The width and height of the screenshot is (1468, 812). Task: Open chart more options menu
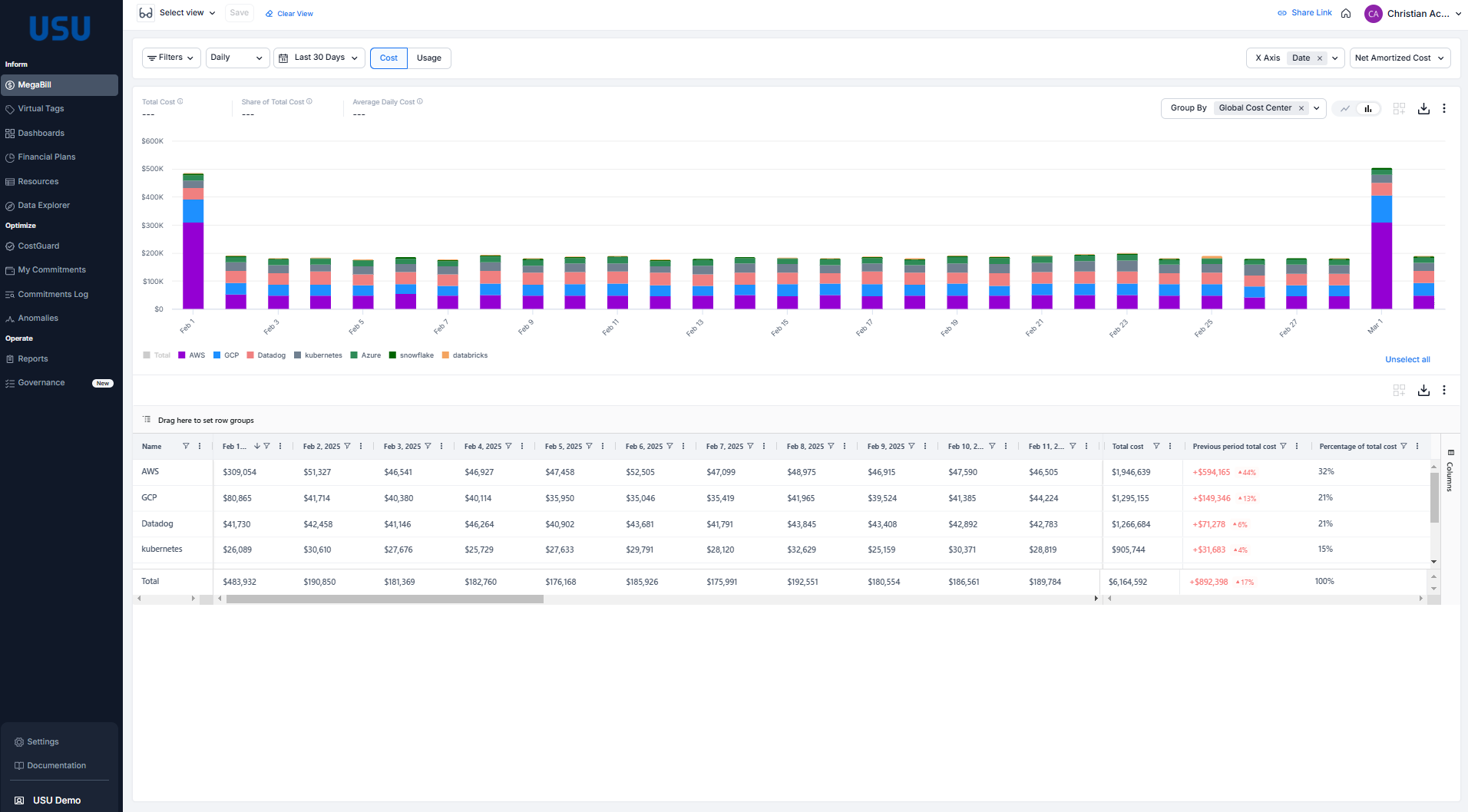click(1444, 109)
